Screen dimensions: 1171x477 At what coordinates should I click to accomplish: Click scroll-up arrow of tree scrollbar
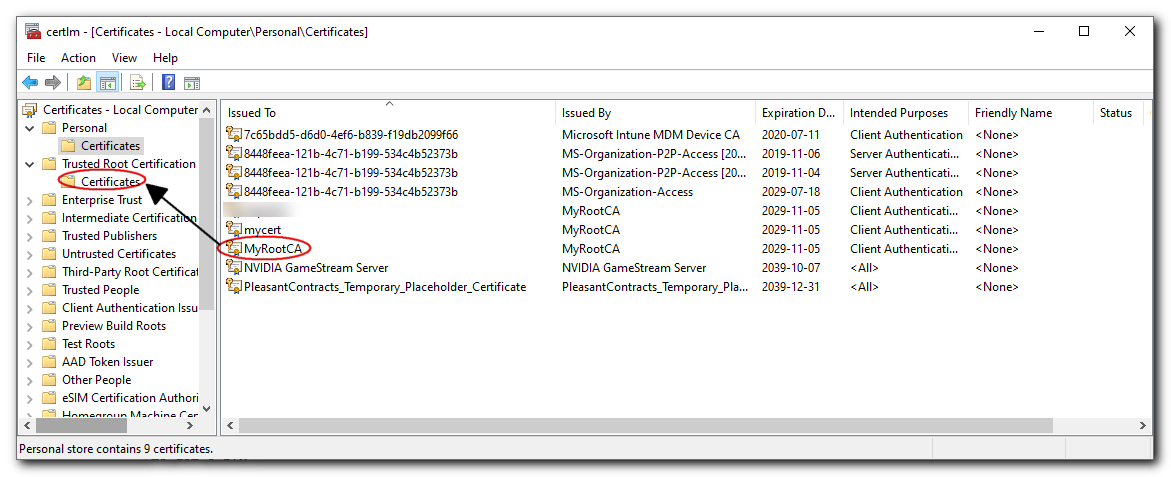click(207, 110)
